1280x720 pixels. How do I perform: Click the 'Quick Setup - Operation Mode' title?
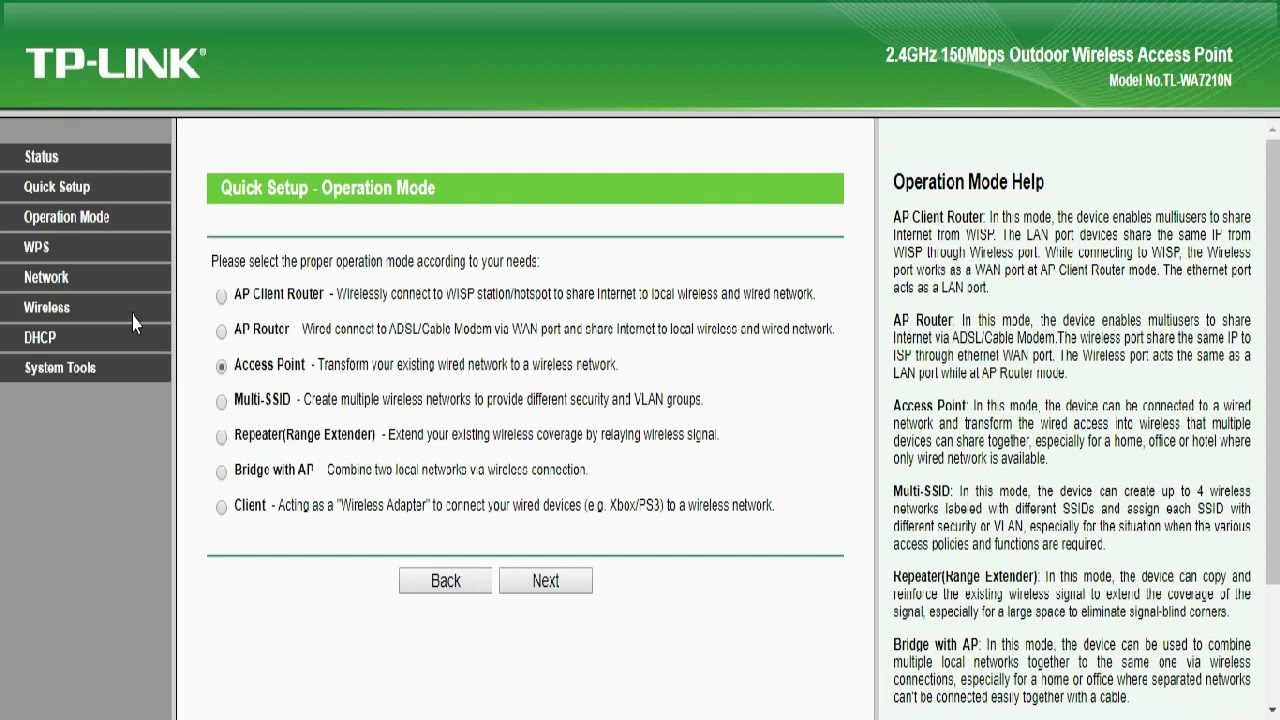(x=328, y=188)
